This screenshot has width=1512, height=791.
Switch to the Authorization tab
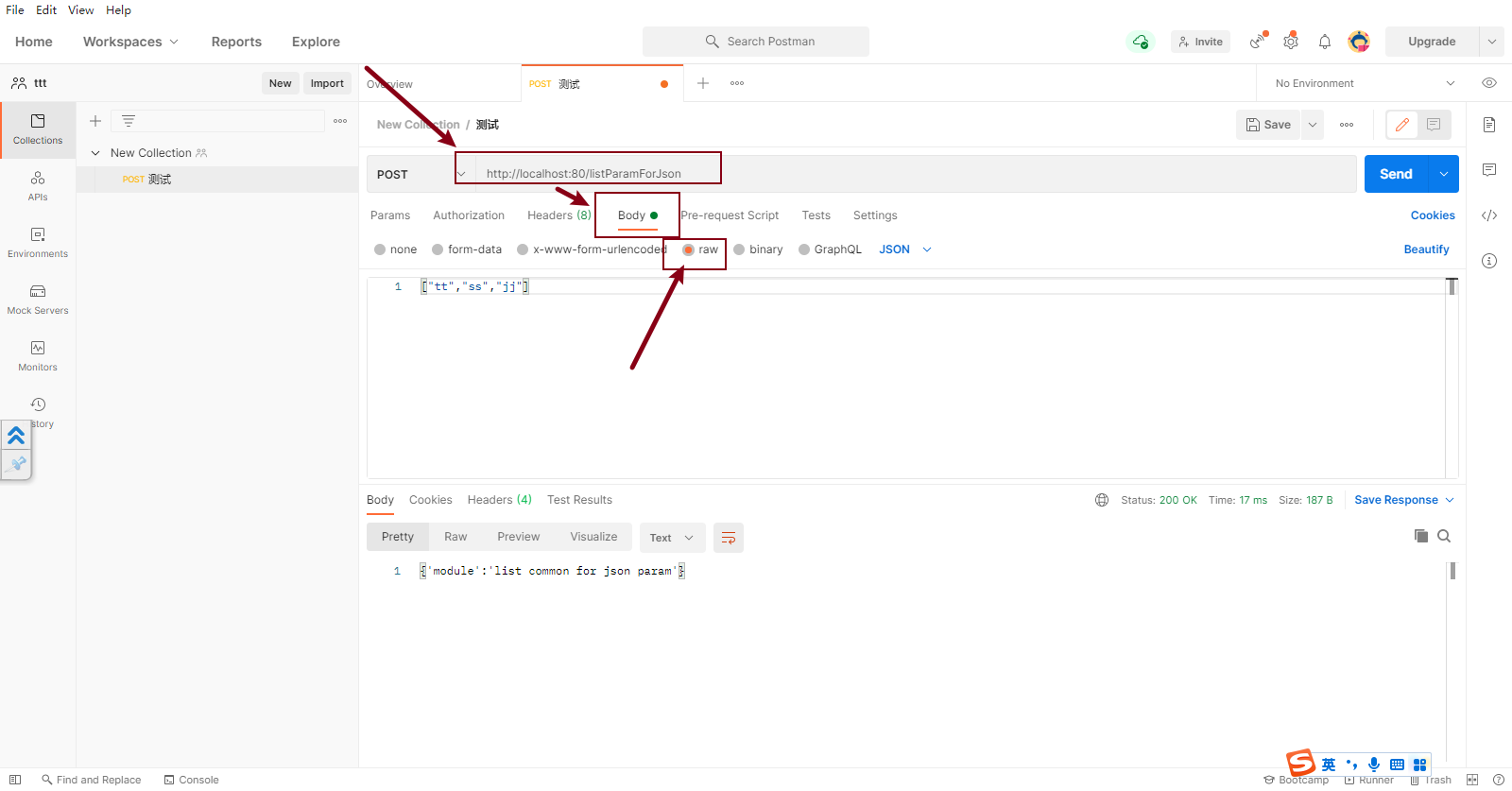click(469, 215)
